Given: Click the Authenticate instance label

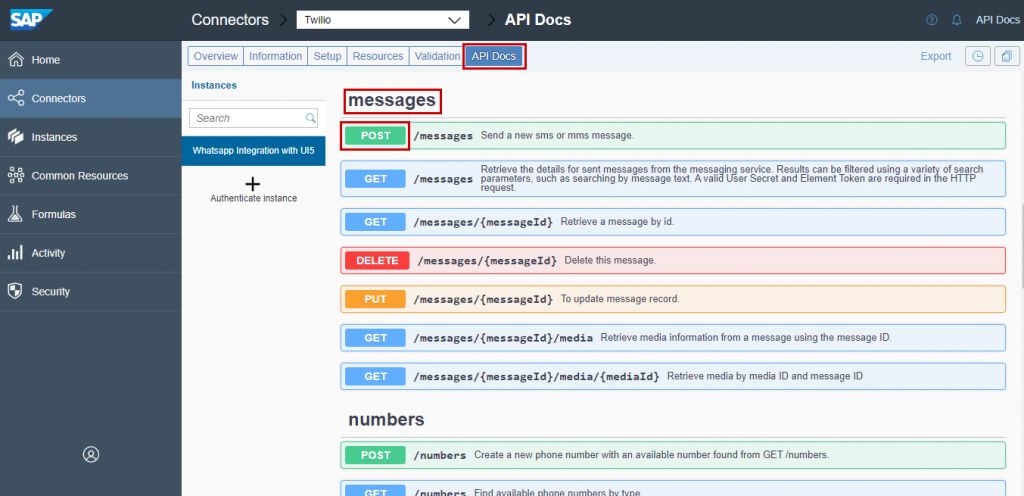Looking at the screenshot, I should click(253, 198).
